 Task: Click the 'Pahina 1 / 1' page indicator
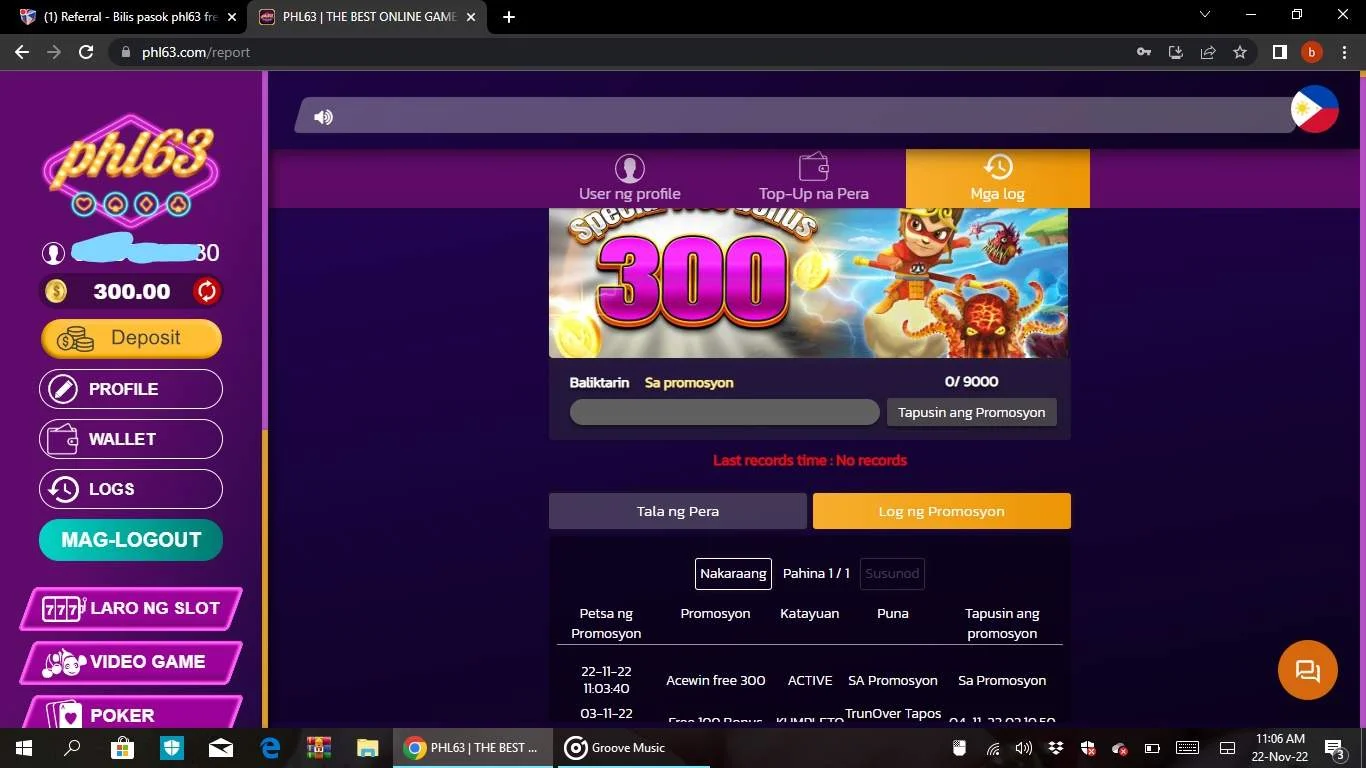[x=816, y=574]
